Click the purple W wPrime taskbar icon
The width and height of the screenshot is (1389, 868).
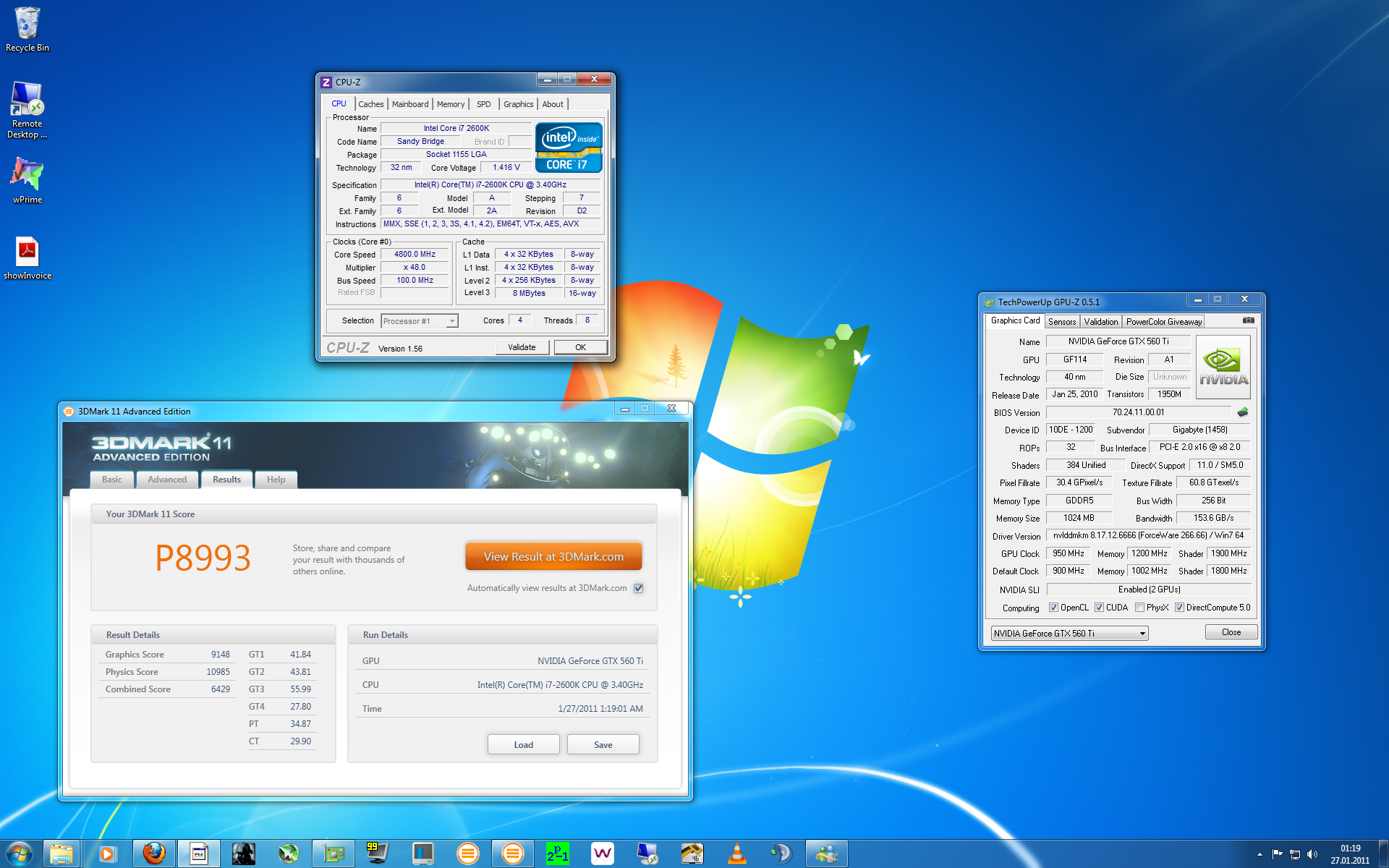tap(603, 854)
